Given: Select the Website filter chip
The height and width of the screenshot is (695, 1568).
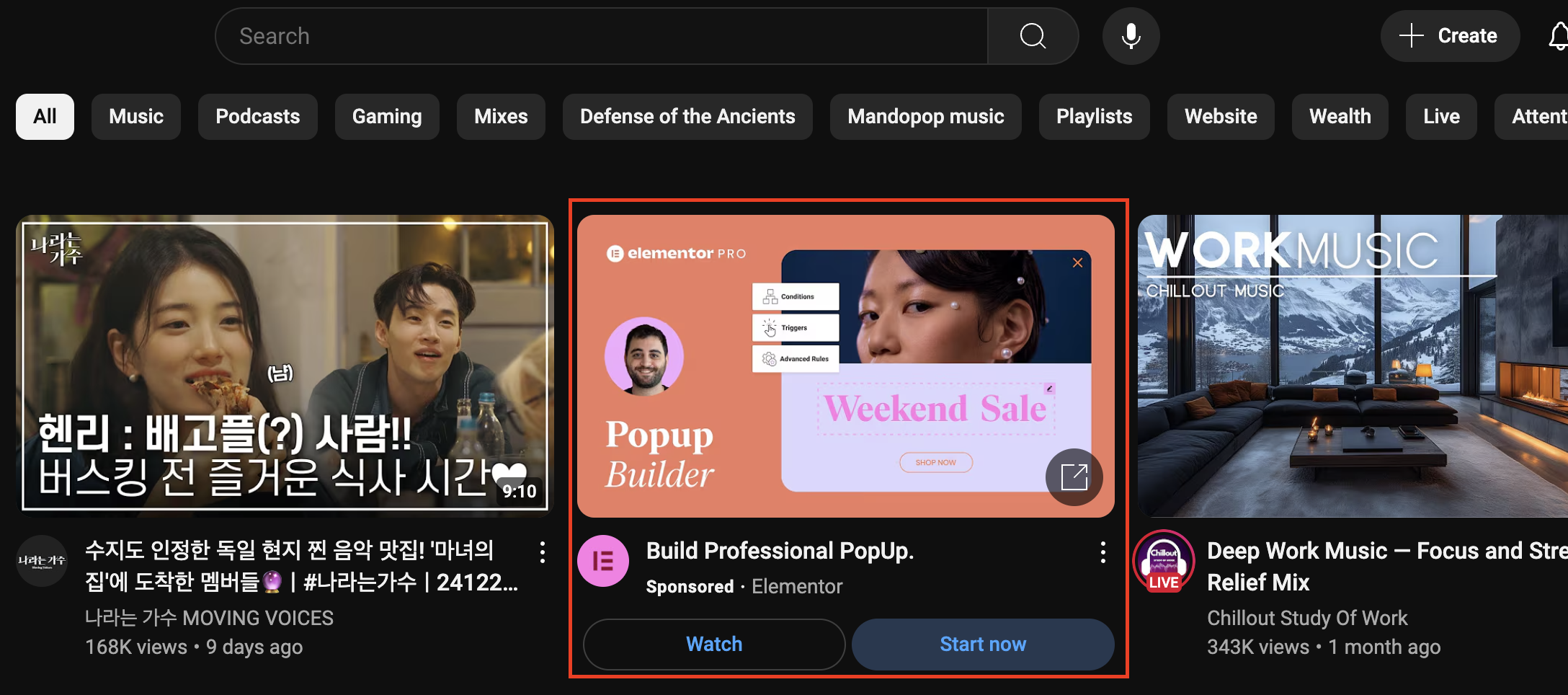Looking at the screenshot, I should coord(1221,117).
